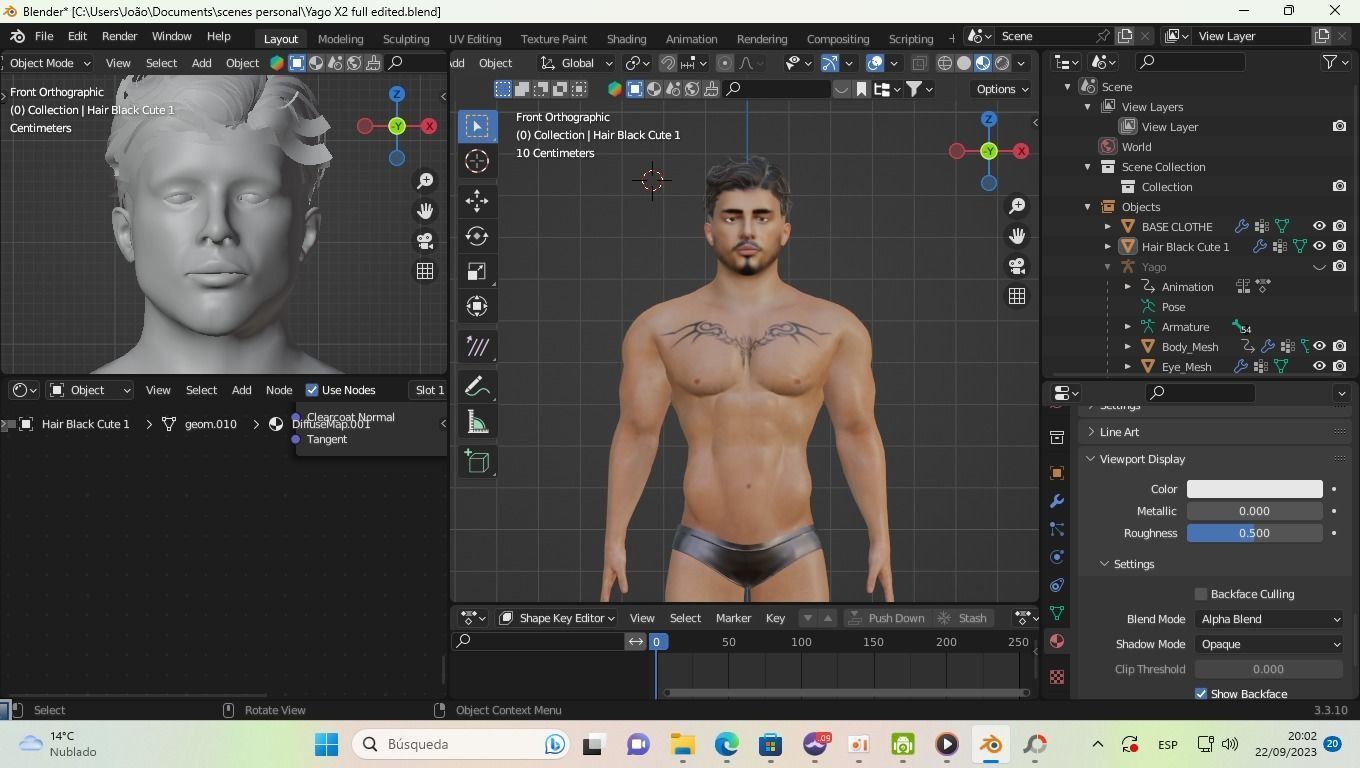Adjust Metallic slider value
Image resolution: width=1360 pixels, height=768 pixels.
(x=1255, y=511)
